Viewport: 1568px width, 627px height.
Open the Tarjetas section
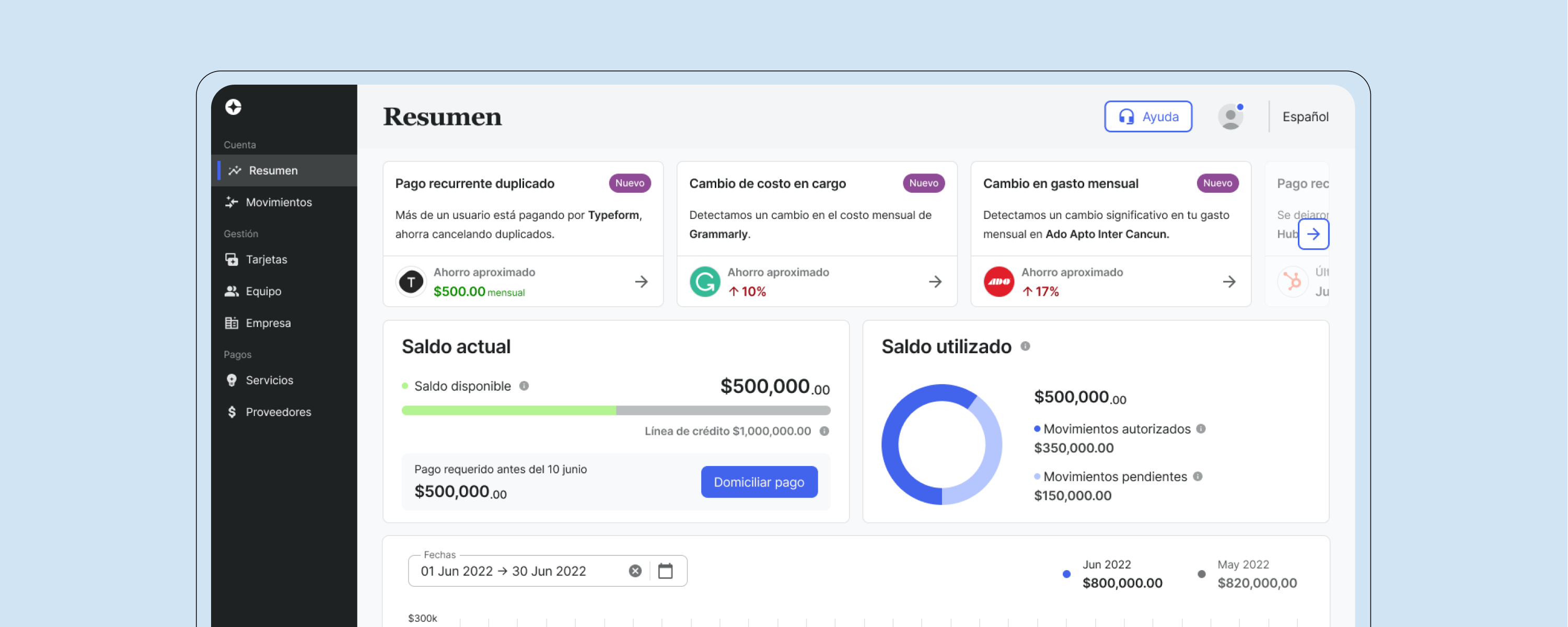click(x=266, y=259)
